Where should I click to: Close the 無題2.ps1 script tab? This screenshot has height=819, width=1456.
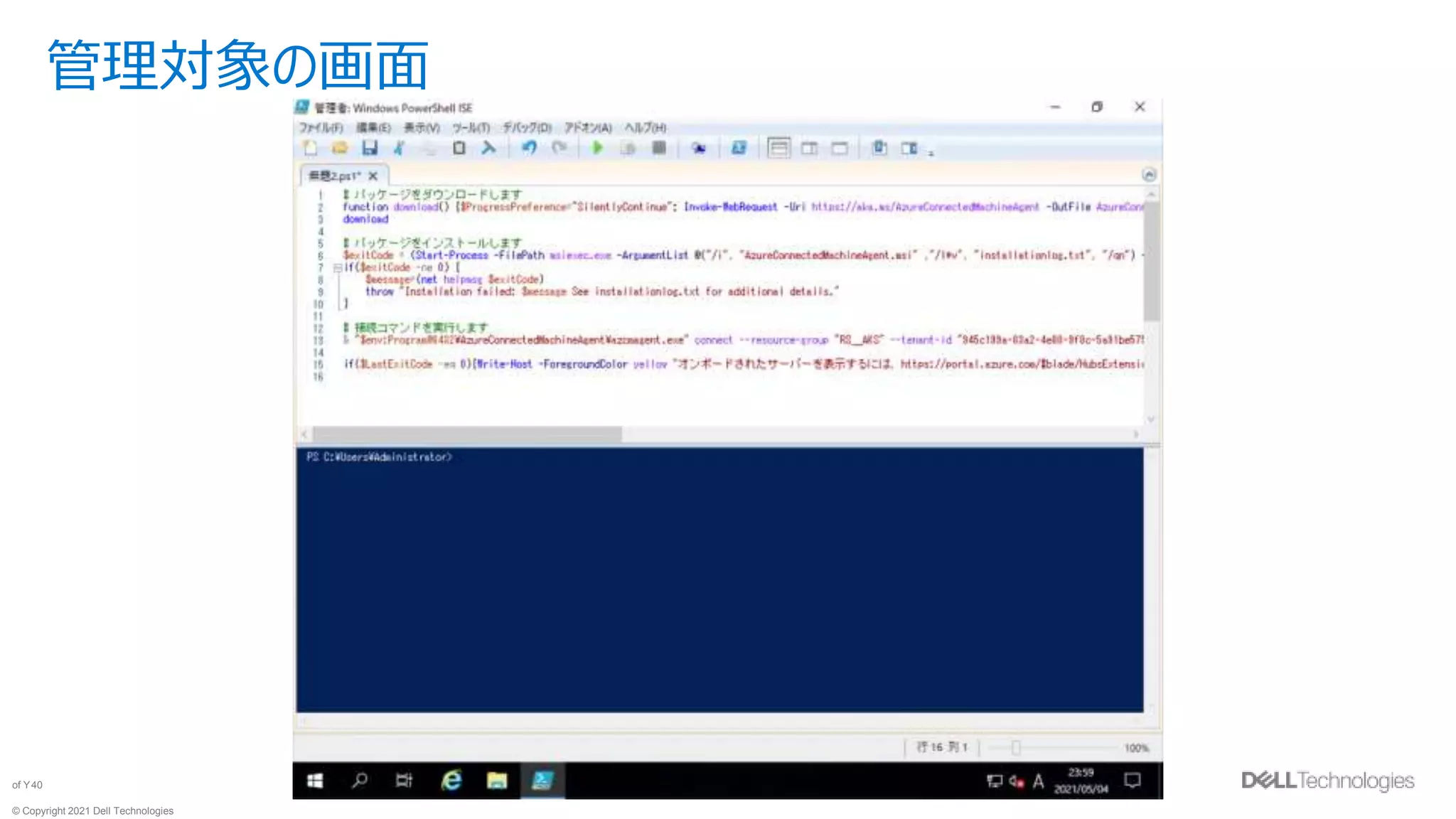(x=373, y=176)
